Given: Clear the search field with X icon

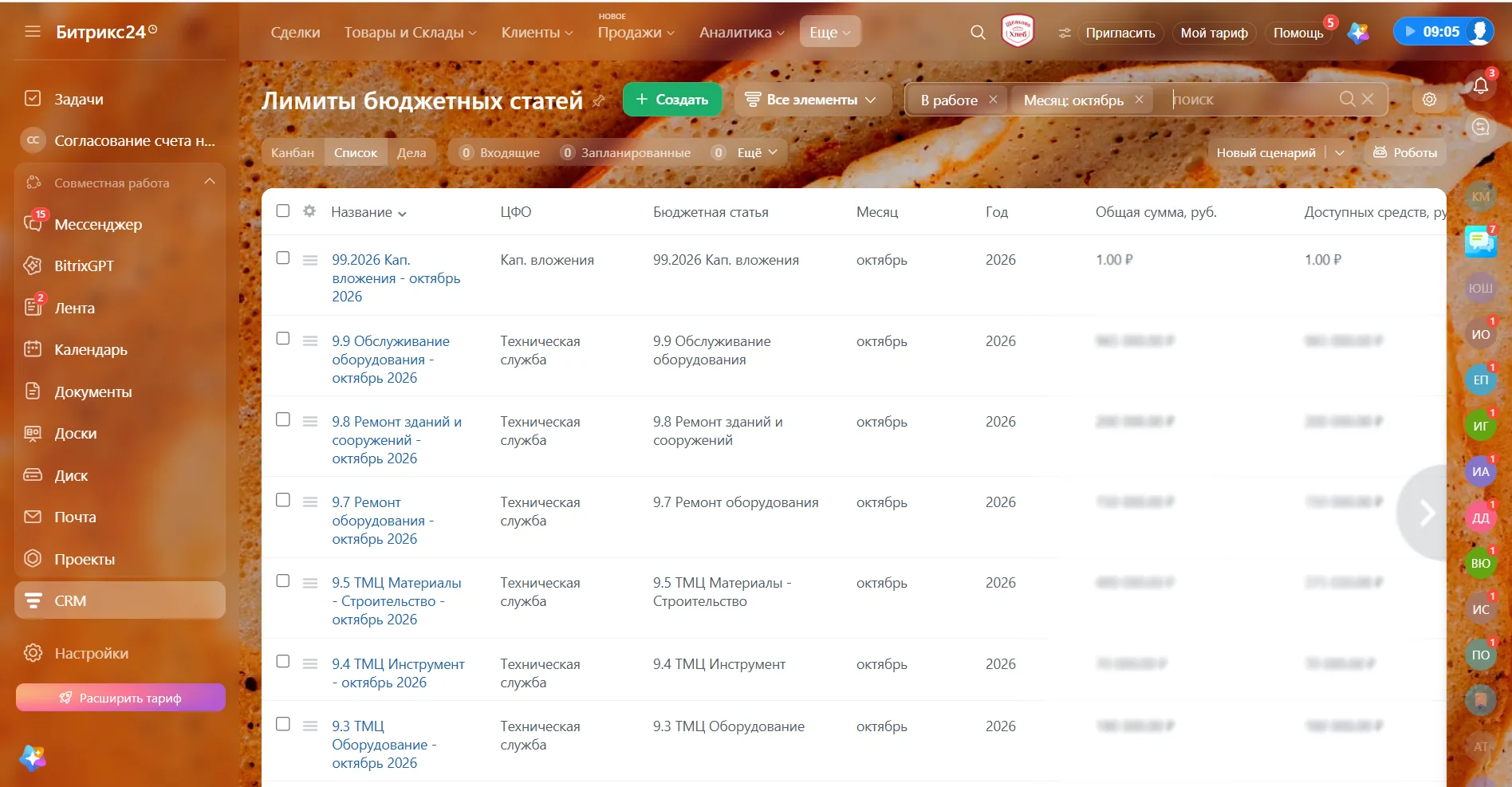Looking at the screenshot, I should point(1368,99).
